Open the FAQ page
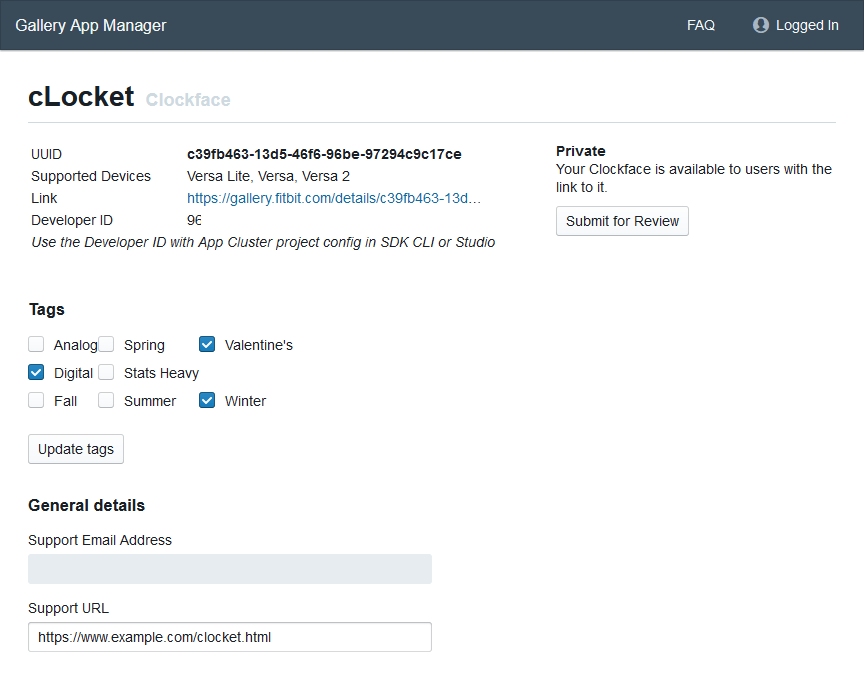The height and width of the screenshot is (687, 864). point(700,25)
